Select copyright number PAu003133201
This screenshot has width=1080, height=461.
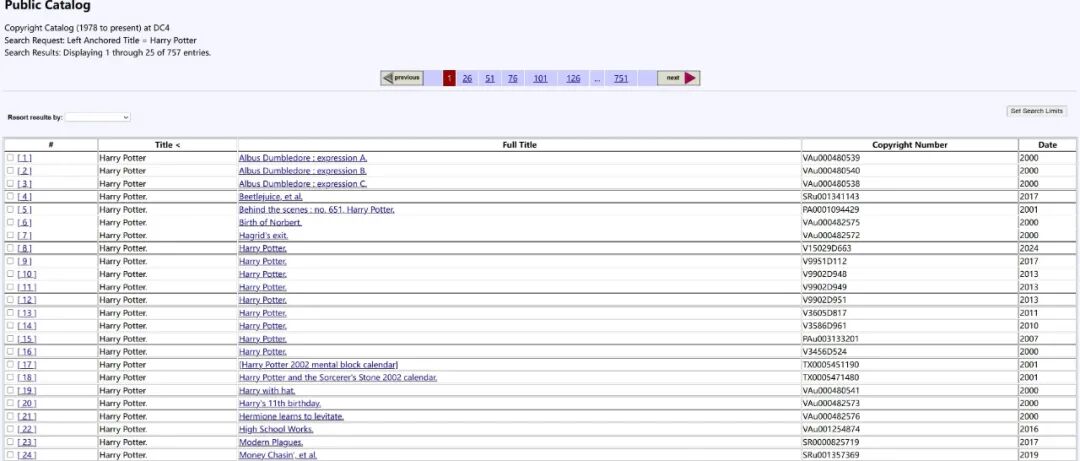tap(831, 339)
